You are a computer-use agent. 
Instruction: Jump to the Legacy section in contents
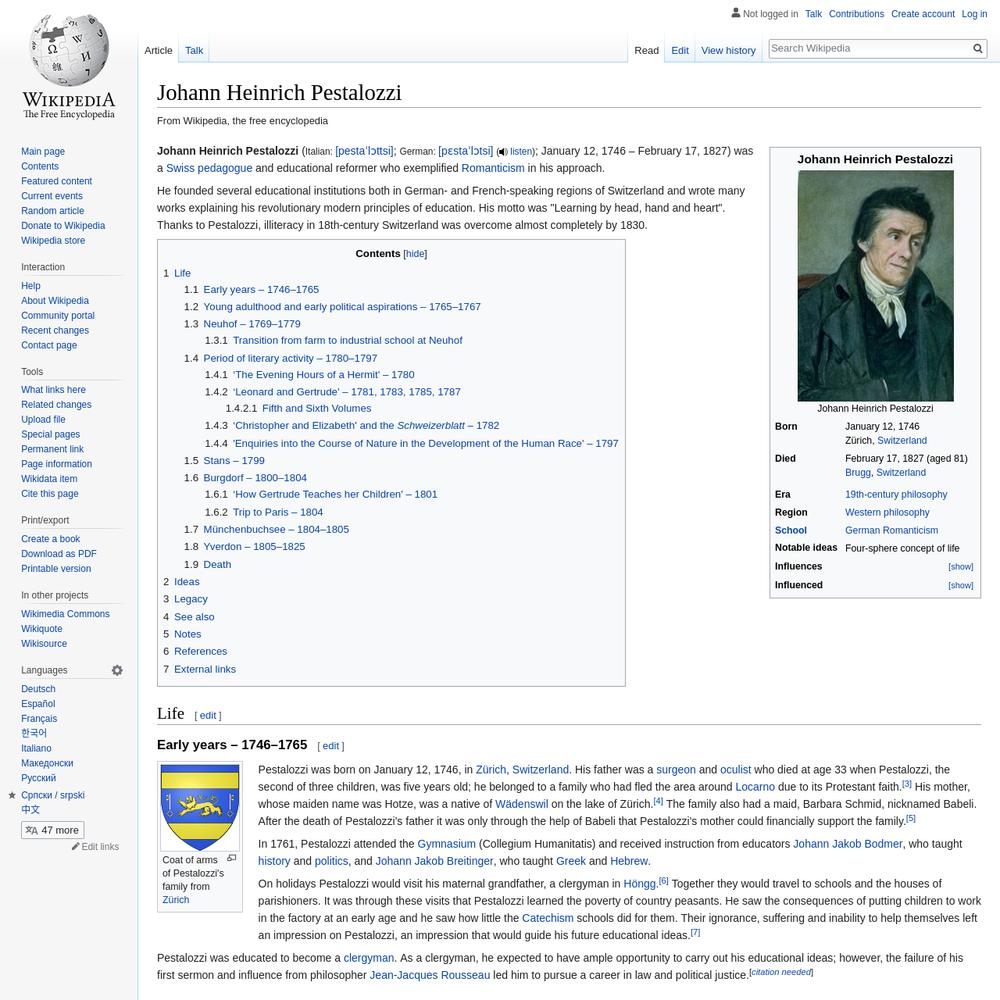pos(191,599)
